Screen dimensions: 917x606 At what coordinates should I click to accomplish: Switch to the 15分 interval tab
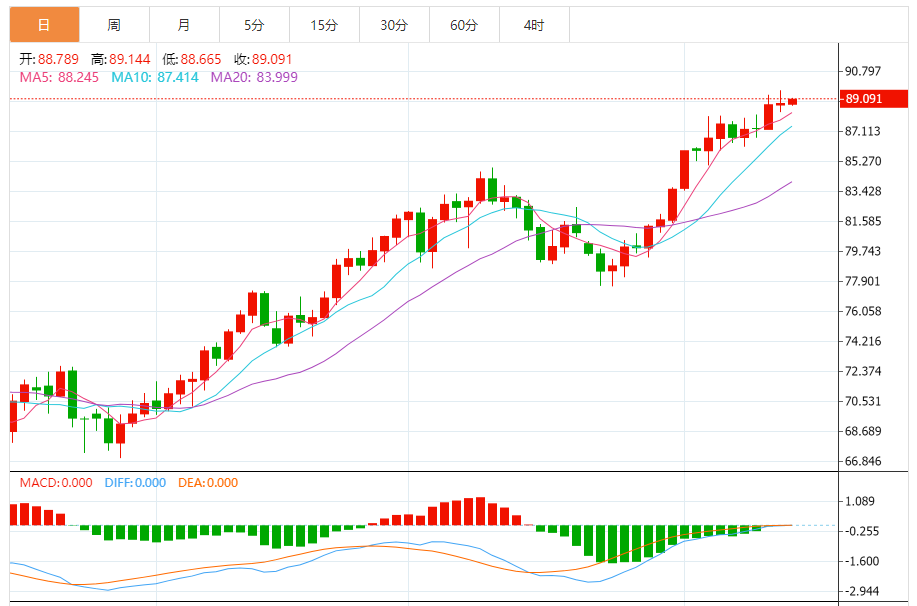[324, 25]
